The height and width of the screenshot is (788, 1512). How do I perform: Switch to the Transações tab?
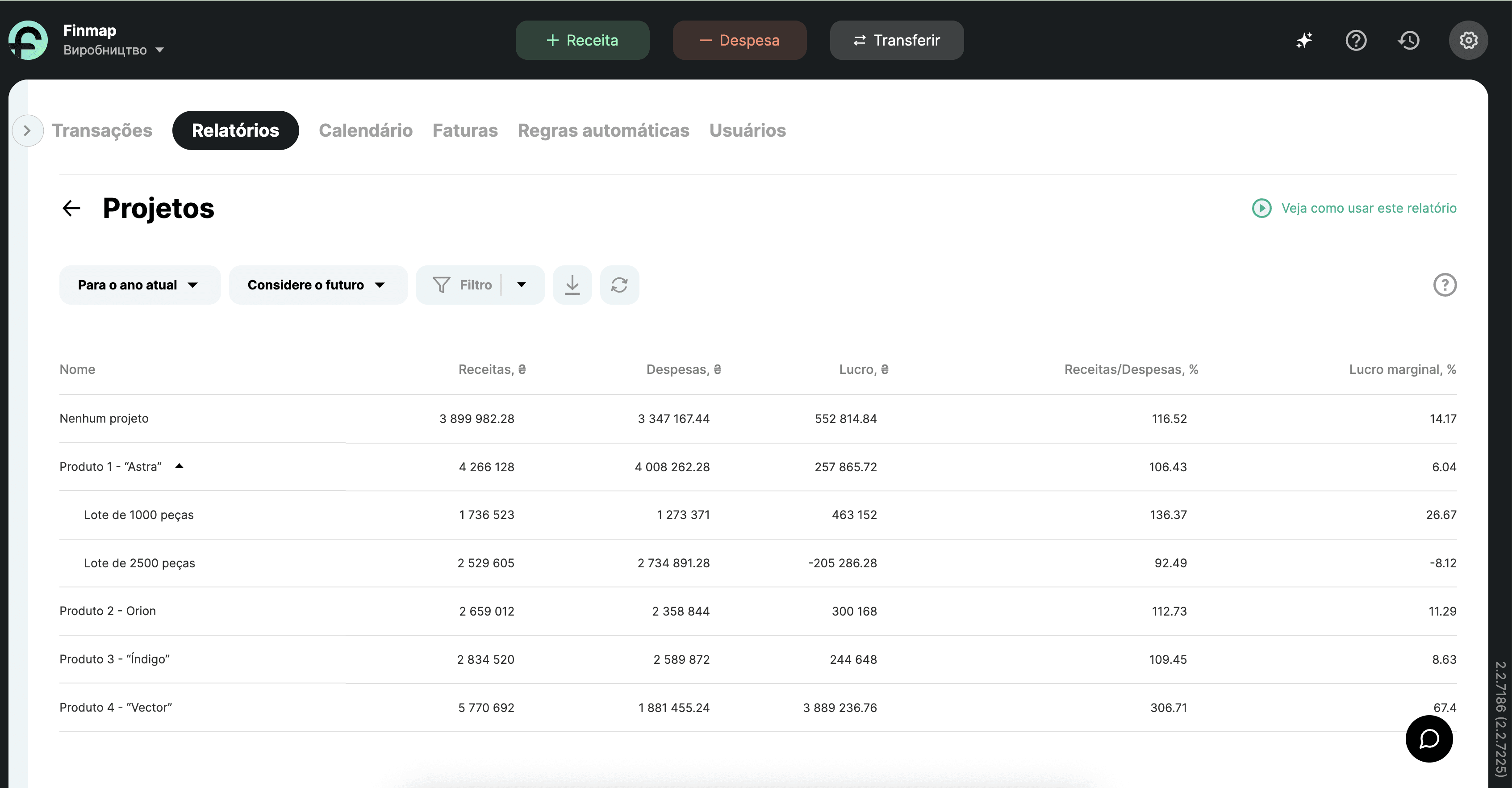[x=102, y=130]
